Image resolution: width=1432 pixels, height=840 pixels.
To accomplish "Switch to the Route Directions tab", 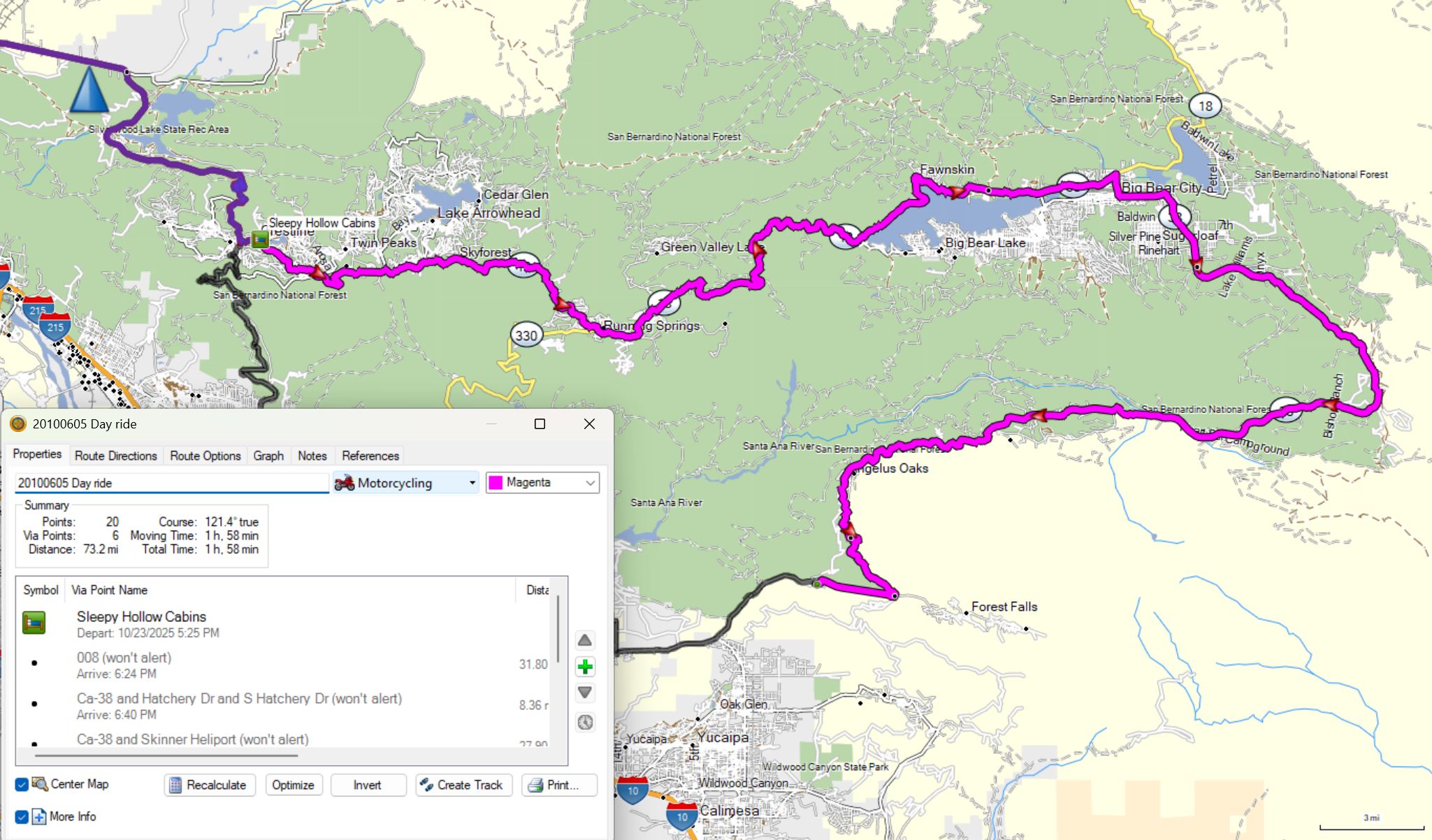I will click(x=116, y=456).
